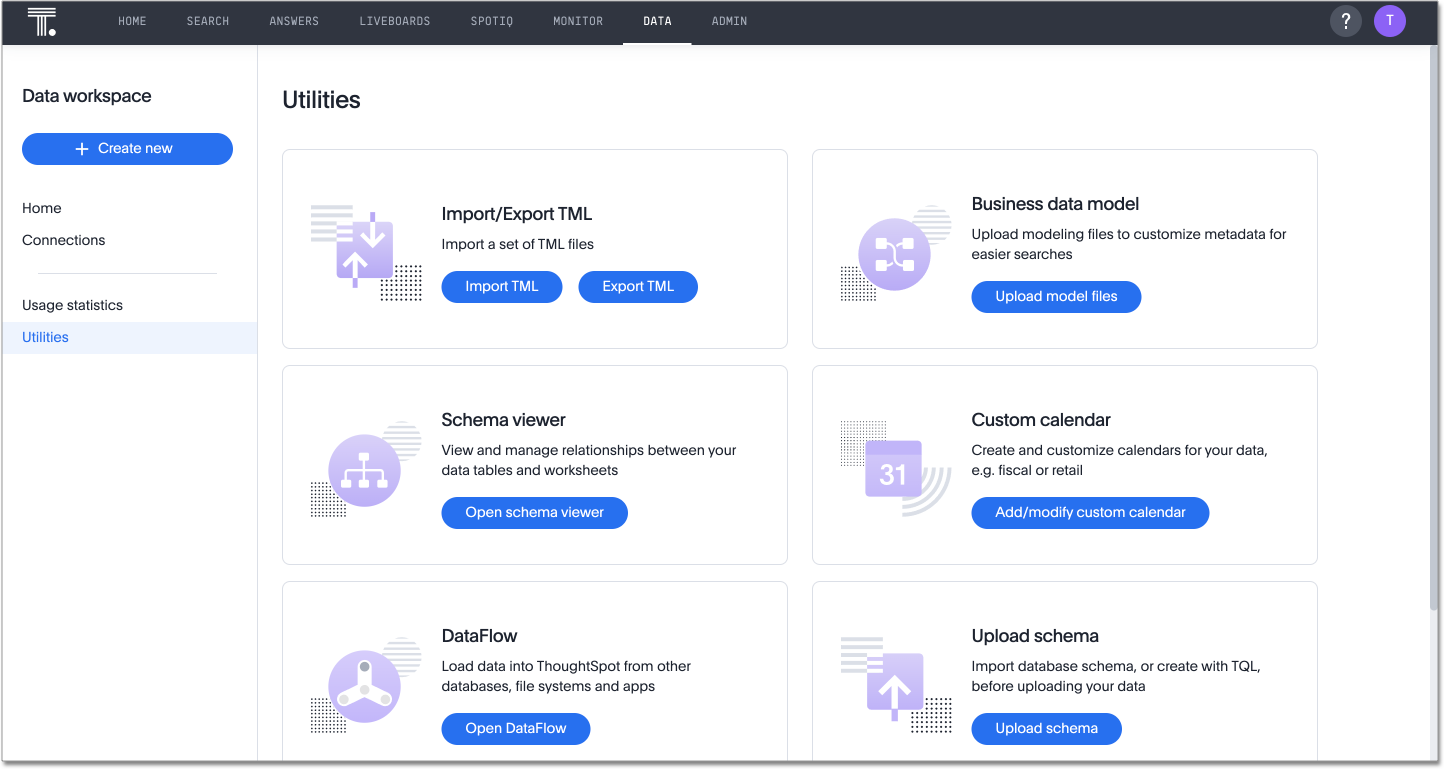This screenshot has width=1444, height=769.
Task: Click Export TML
Action: click(x=637, y=286)
